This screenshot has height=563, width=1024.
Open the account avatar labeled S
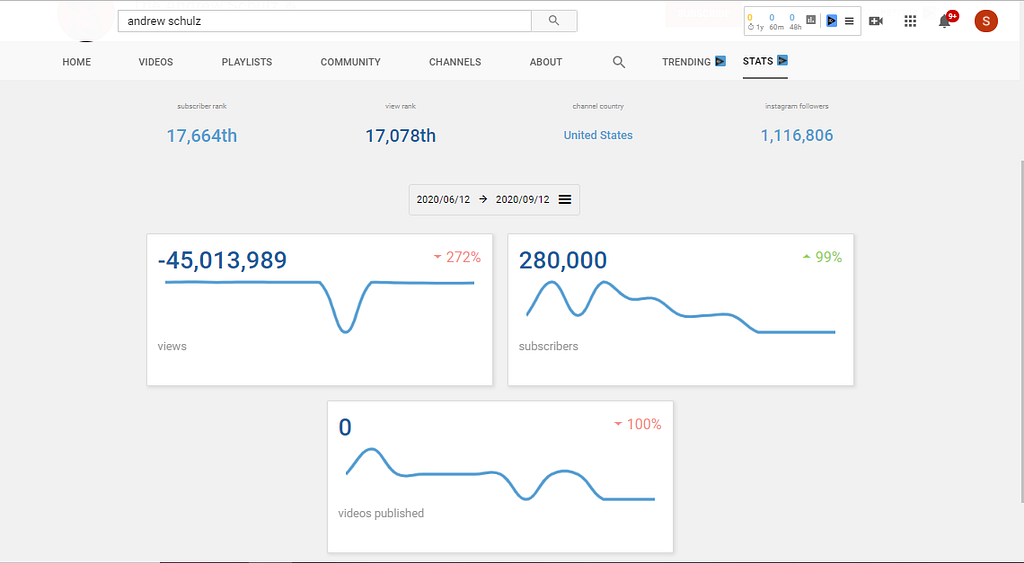985,21
